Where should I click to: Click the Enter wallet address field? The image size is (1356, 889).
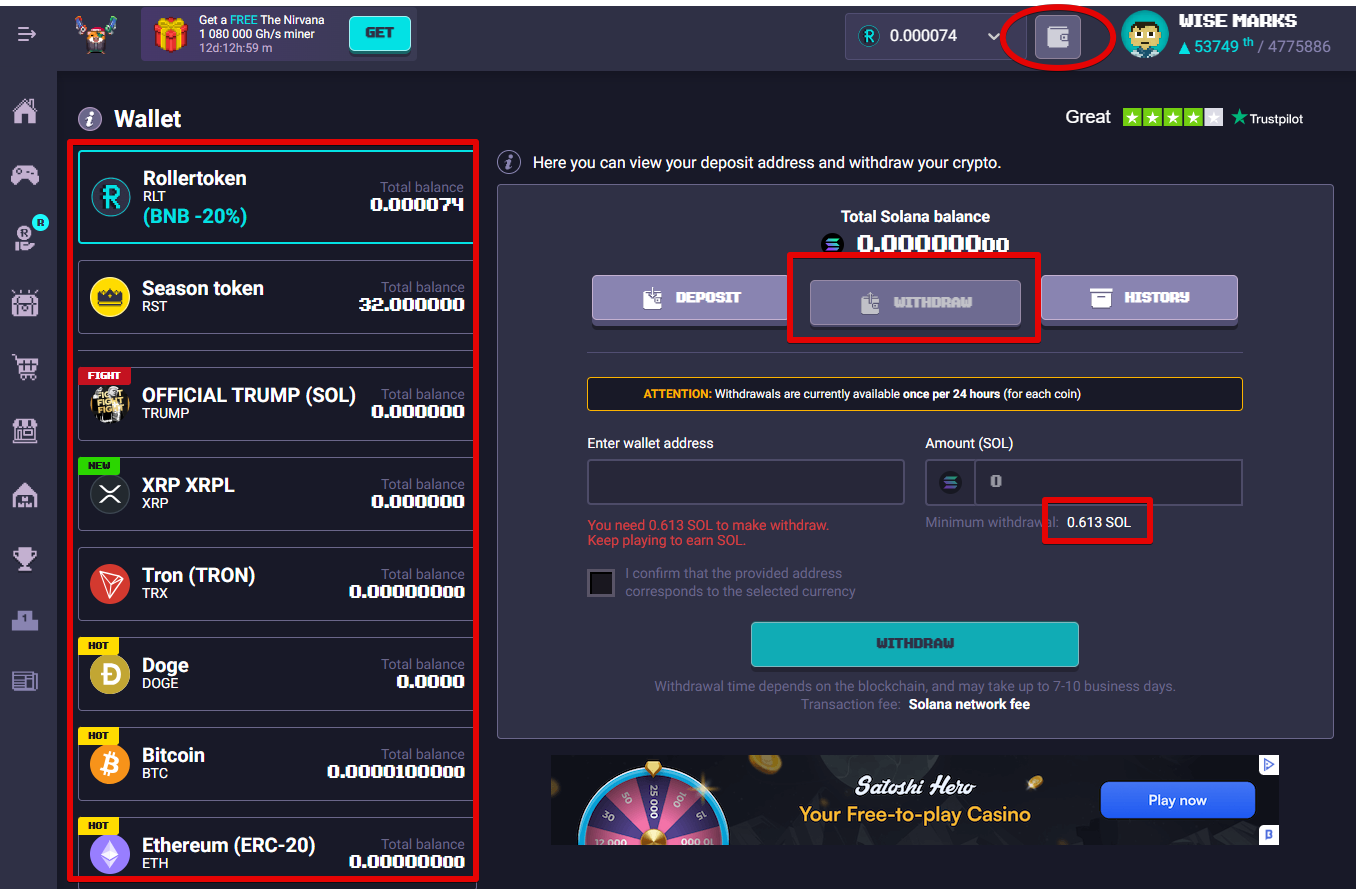(746, 482)
